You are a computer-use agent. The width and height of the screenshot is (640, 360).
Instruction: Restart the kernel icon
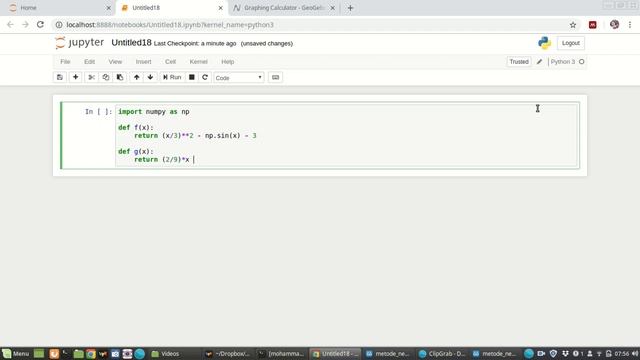(205, 77)
